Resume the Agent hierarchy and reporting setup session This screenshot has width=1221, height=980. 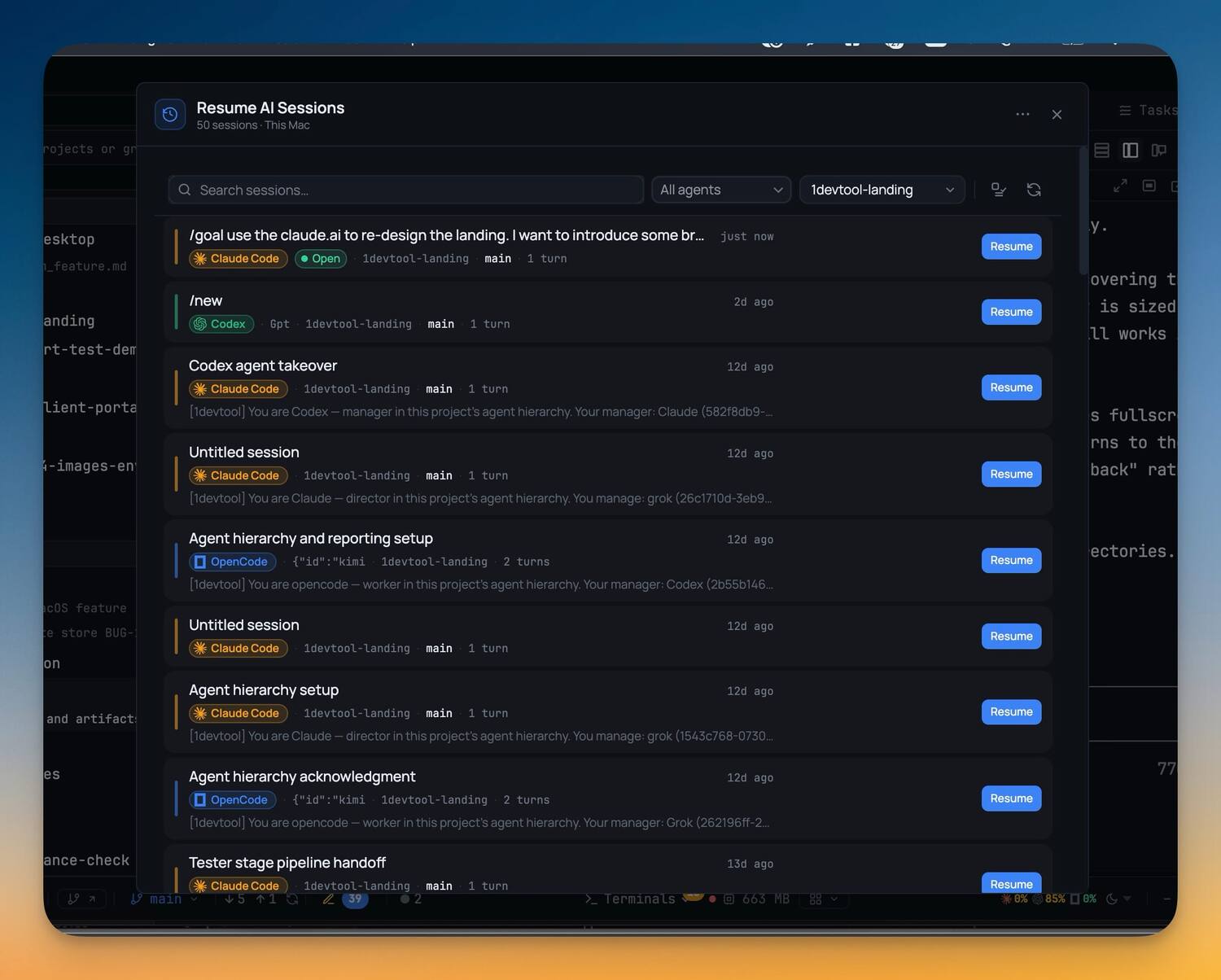coord(1011,560)
